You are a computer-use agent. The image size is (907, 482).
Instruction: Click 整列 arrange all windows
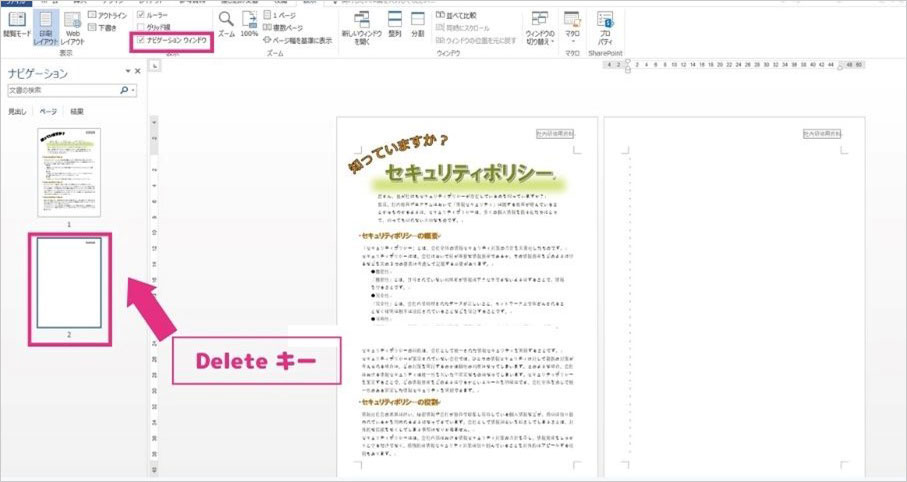click(395, 24)
